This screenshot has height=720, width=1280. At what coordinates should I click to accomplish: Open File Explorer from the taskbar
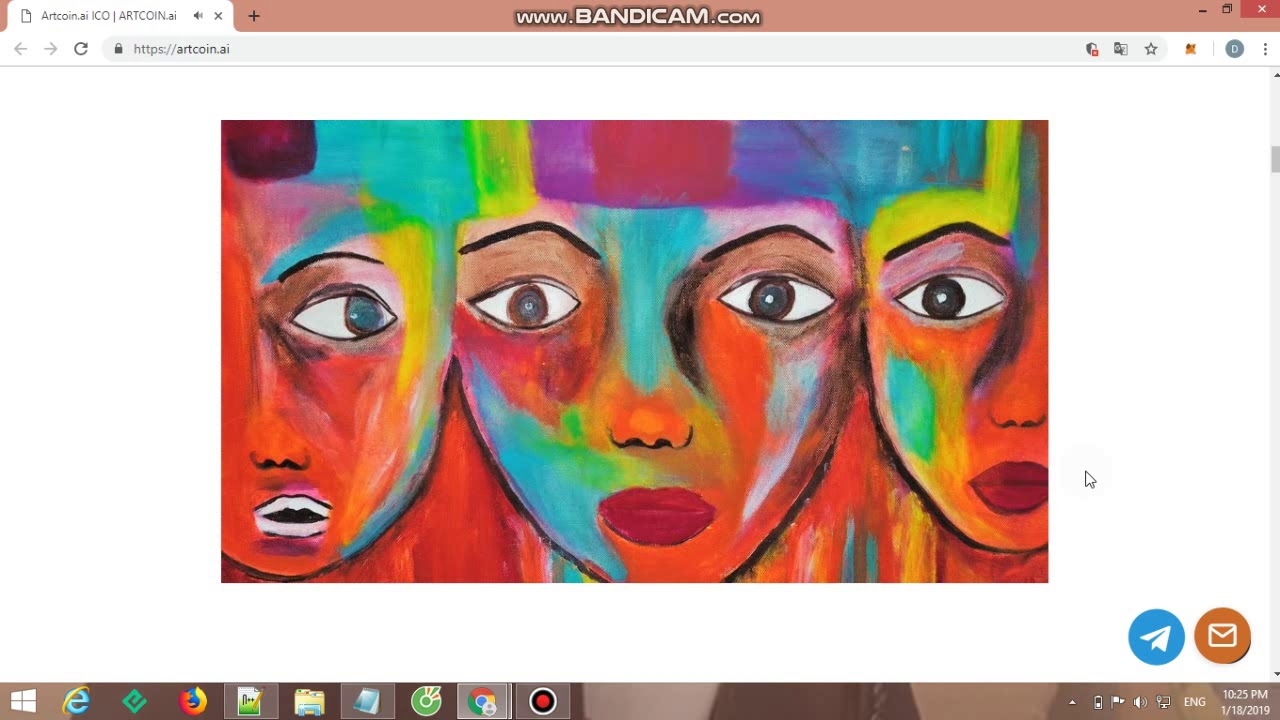(309, 701)
